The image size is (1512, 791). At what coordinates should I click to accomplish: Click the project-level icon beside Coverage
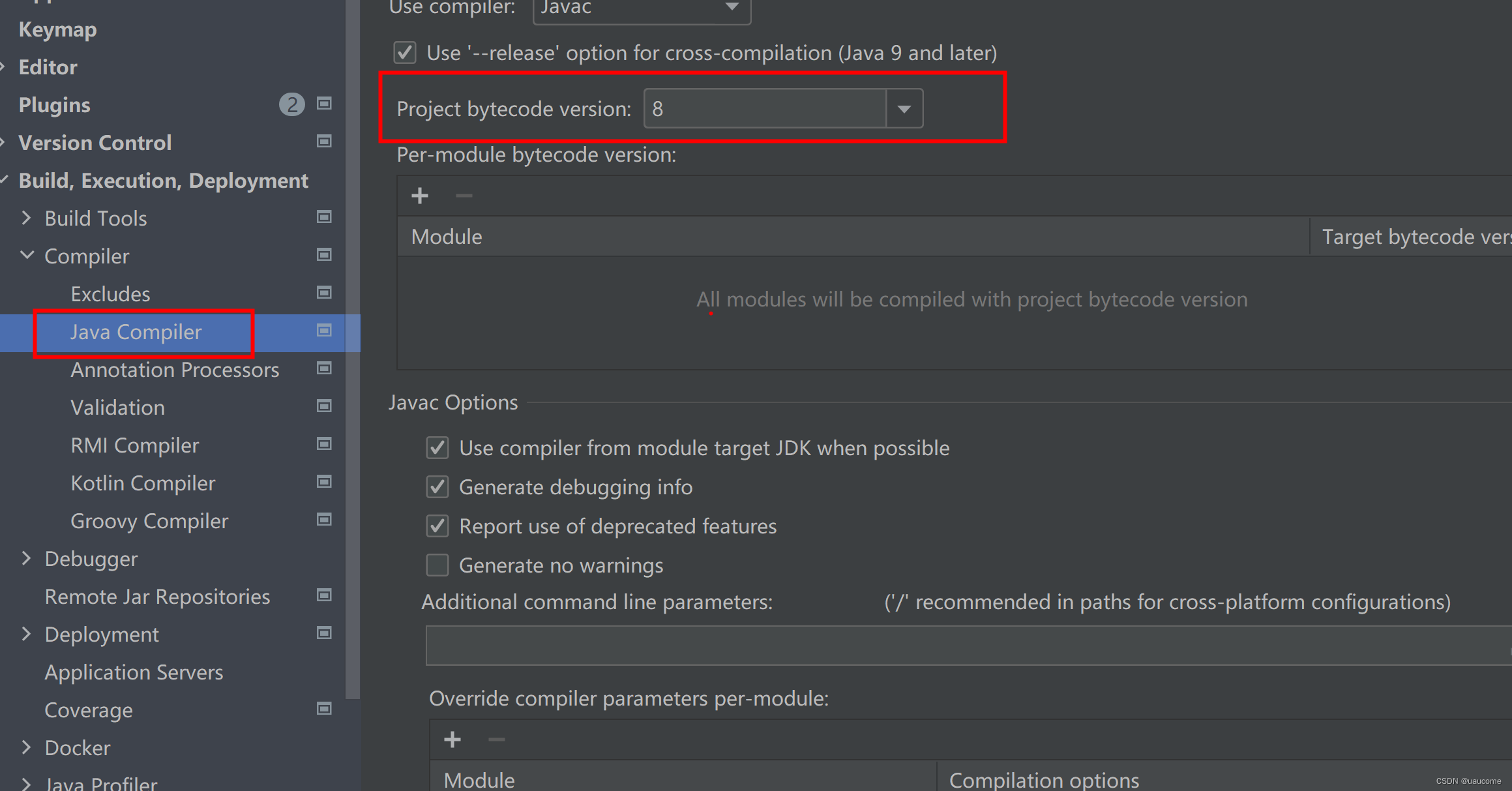(x=324, y=709)
